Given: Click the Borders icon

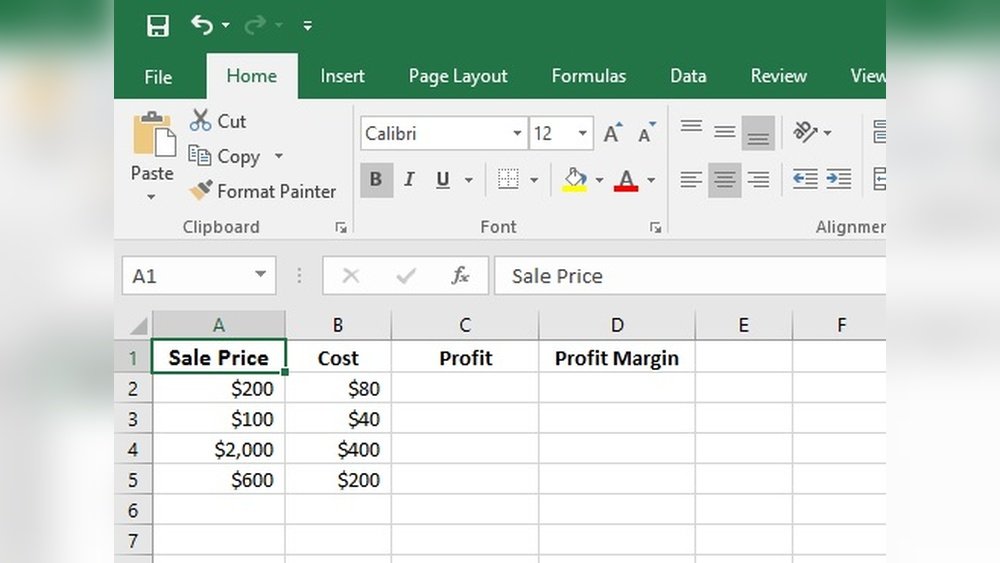Looking at the screenshot, I should click(x=508, y=179).
